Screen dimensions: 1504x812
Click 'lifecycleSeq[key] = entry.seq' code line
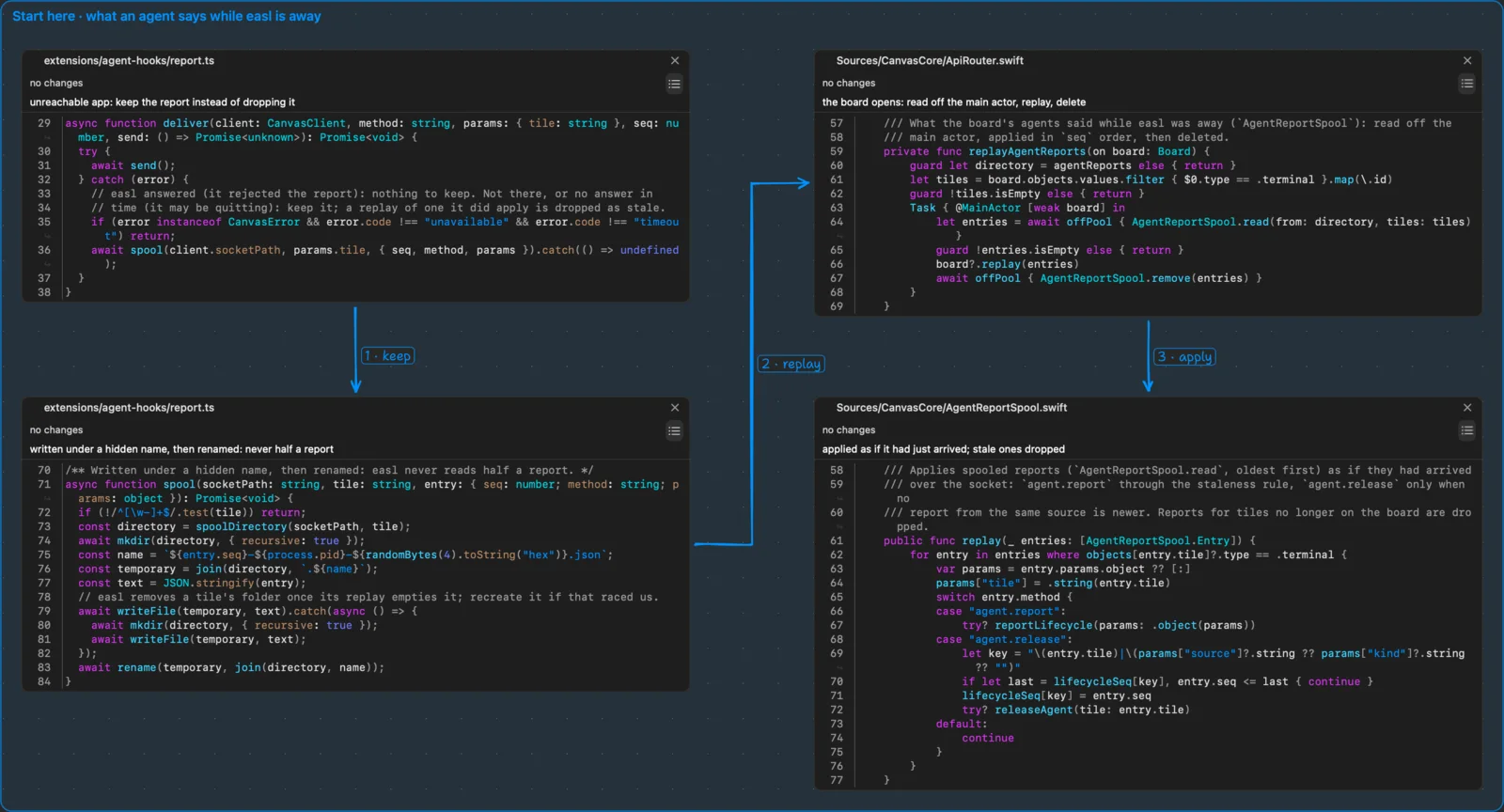click(x=1057, y=696)
